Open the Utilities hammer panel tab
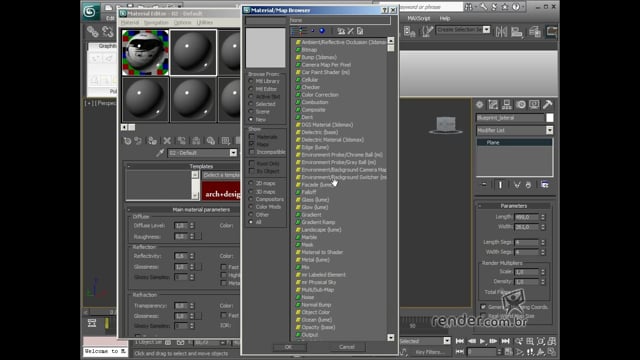This screenshot has width=640, height=360. click(x=548, y=105)
